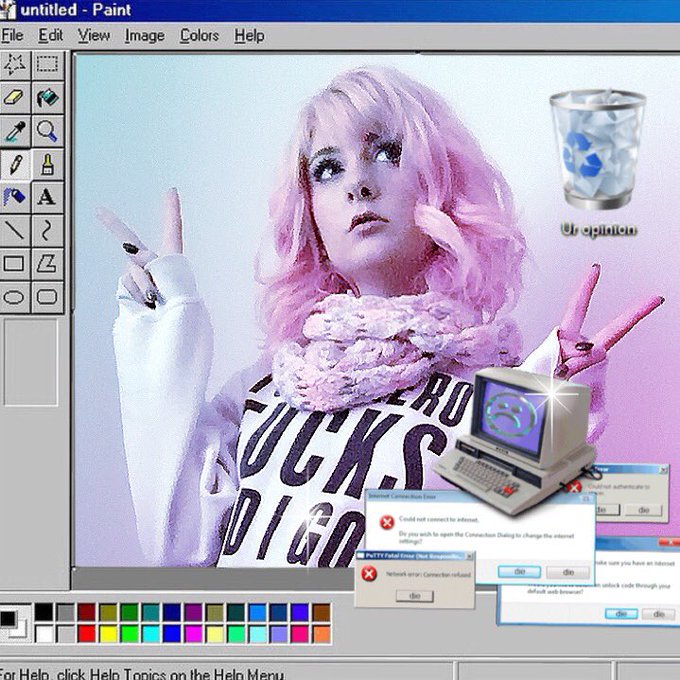Click the gray die button in Internet Connection Error dialog

[x=568, y=572]
